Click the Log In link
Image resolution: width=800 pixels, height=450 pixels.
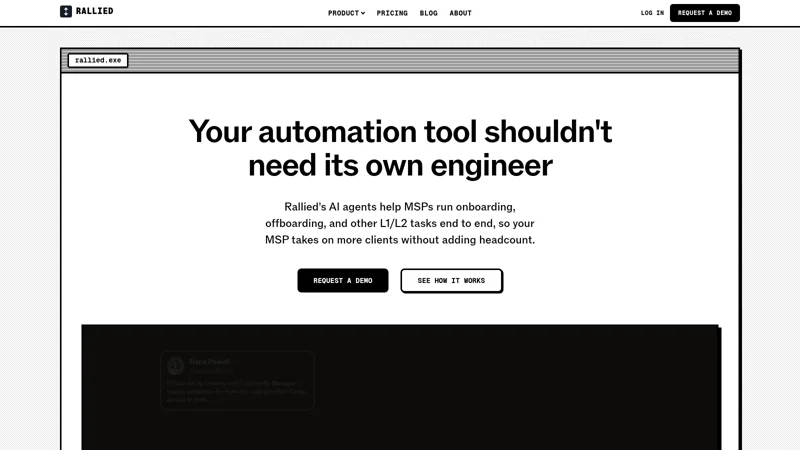pos(652,13)
